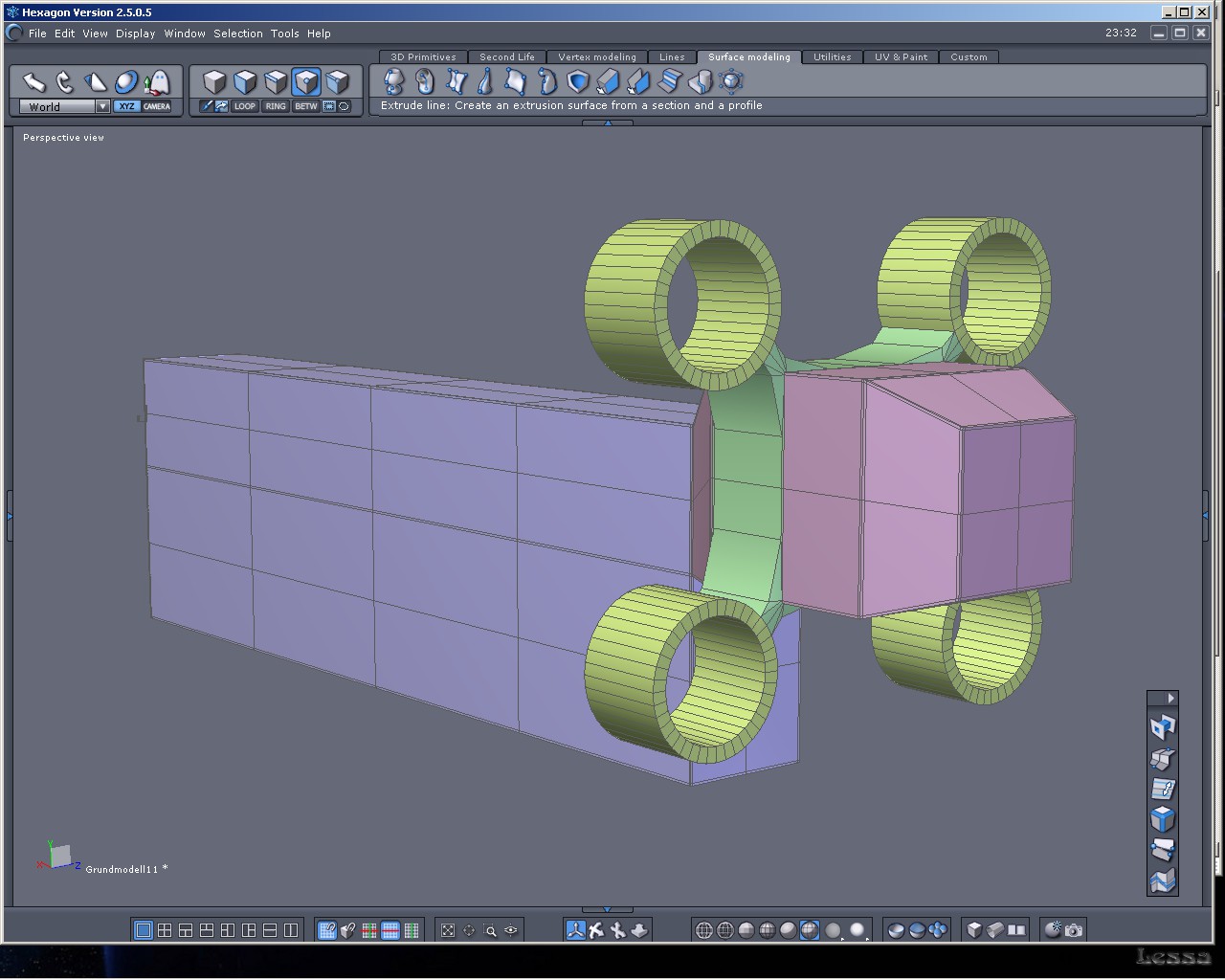
Task: Select the wireframe sphere display mode
Action: click(704, 930)
